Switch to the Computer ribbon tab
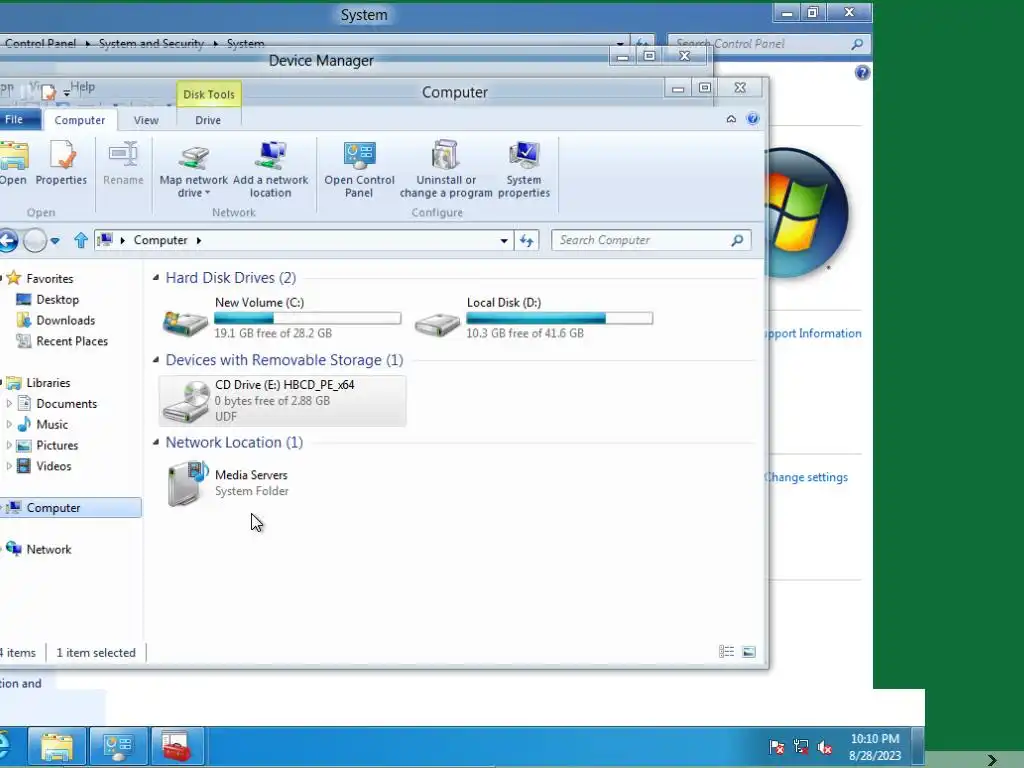 coord(80,120)
